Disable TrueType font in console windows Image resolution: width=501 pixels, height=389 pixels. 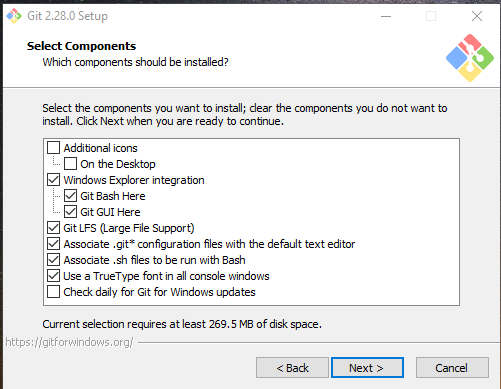coord(54,276)
